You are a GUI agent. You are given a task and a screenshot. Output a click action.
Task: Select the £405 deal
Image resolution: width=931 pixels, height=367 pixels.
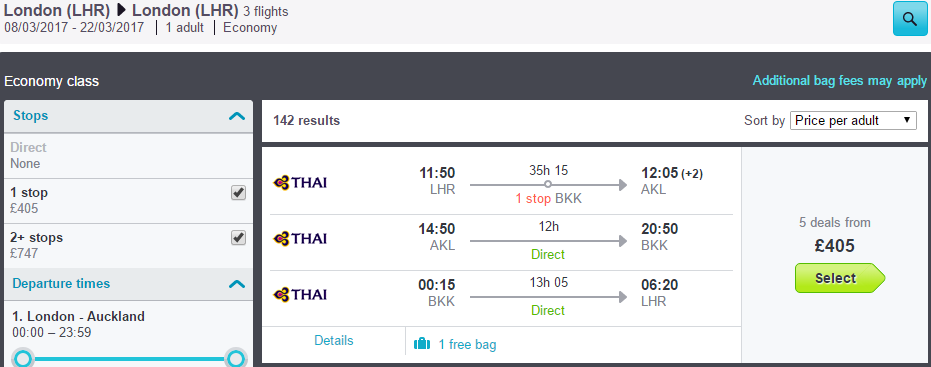(840, 278)
